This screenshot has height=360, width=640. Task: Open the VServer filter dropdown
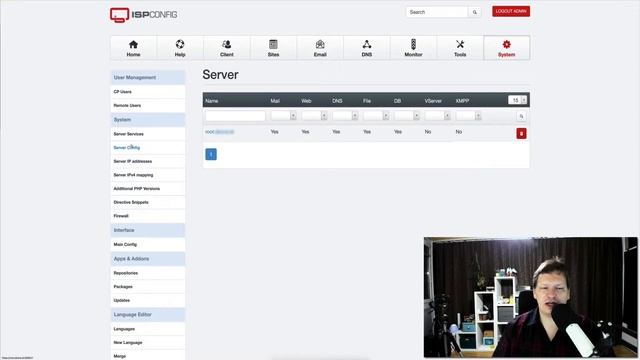pos(438,116)
